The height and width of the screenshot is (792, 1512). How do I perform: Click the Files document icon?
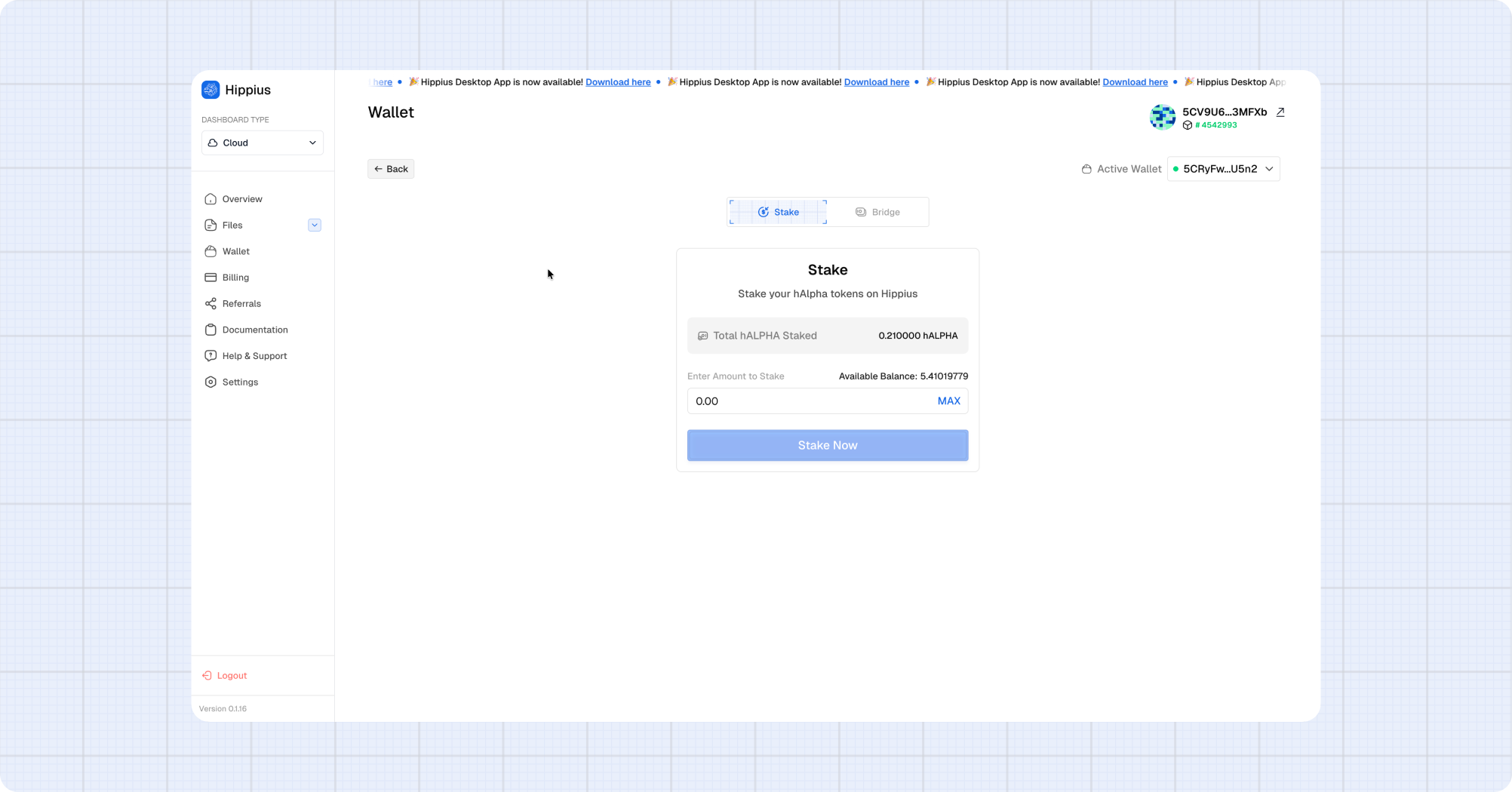[x=211, y=225]
